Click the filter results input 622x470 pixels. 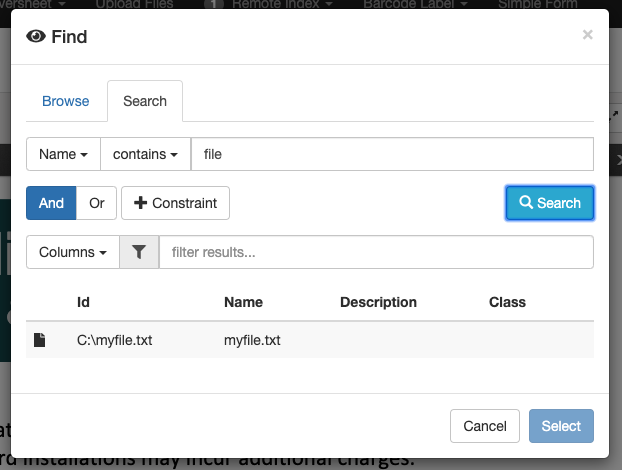(x=376, y=252)
